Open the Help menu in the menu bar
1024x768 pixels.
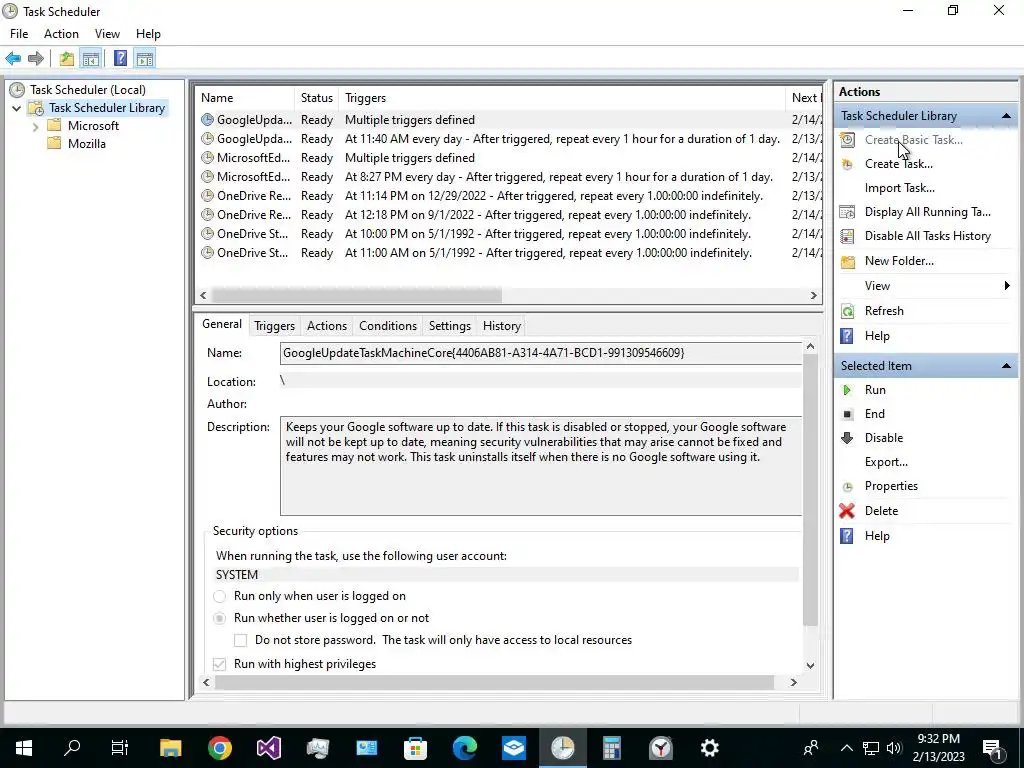coord(148,34)
